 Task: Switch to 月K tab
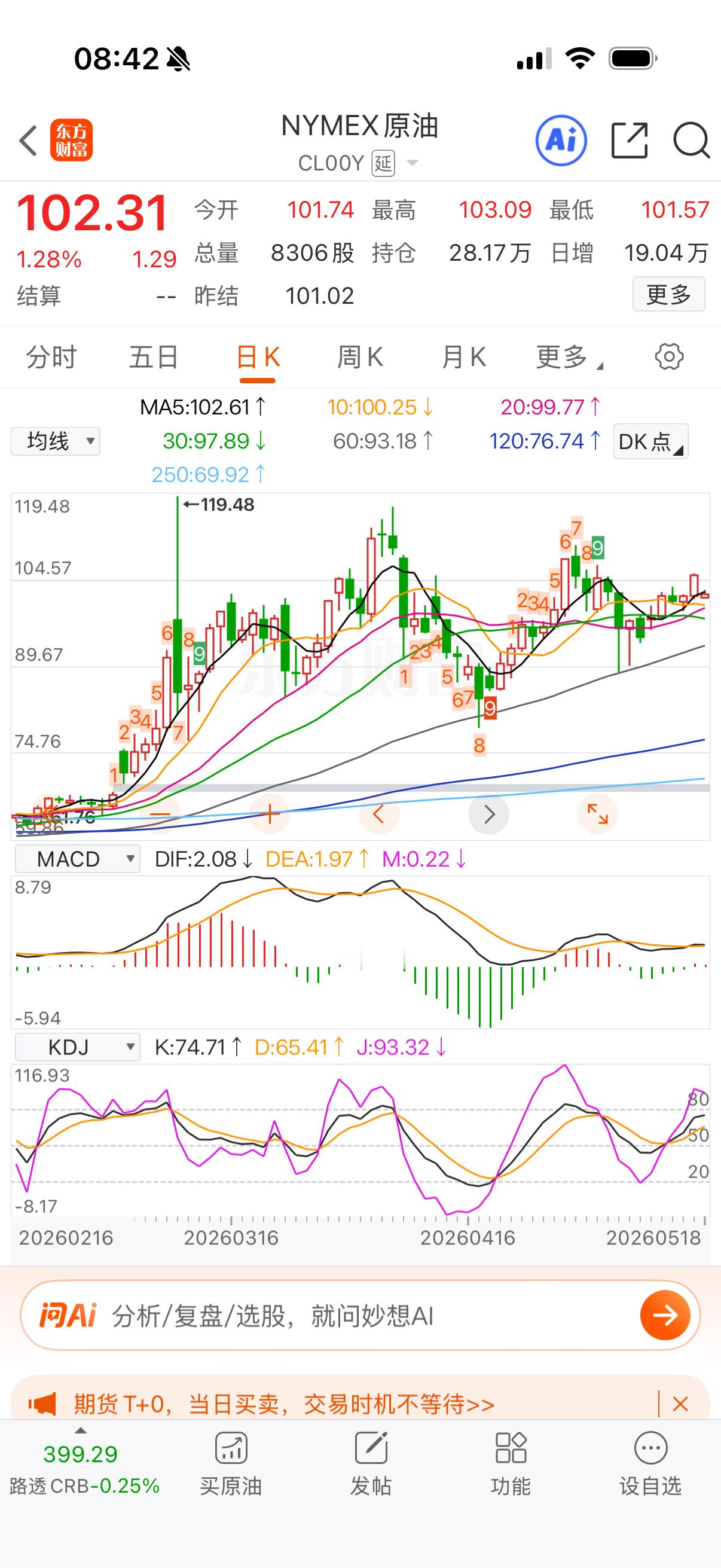(464, 357)
